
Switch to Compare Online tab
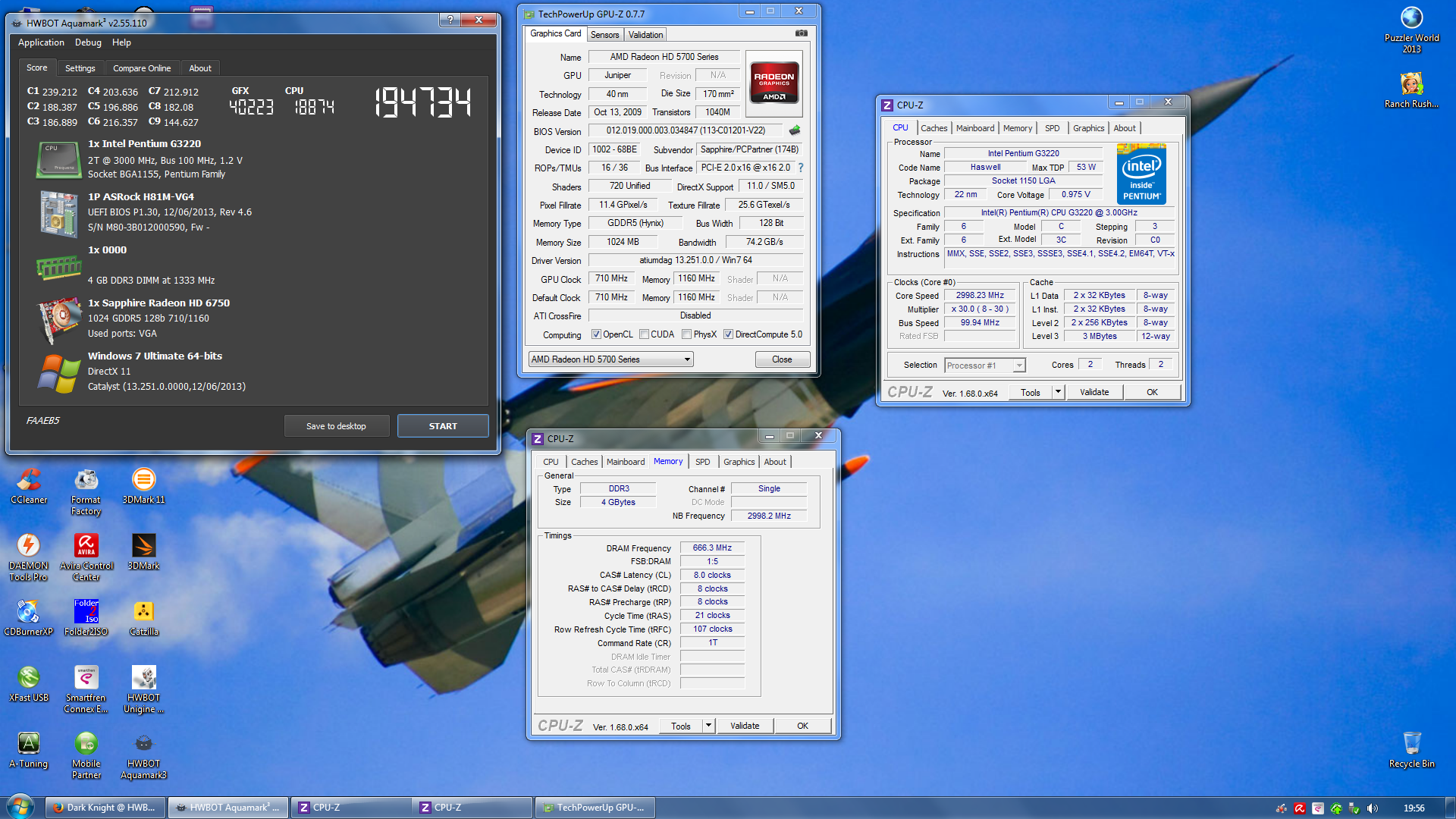coord(142,68)
